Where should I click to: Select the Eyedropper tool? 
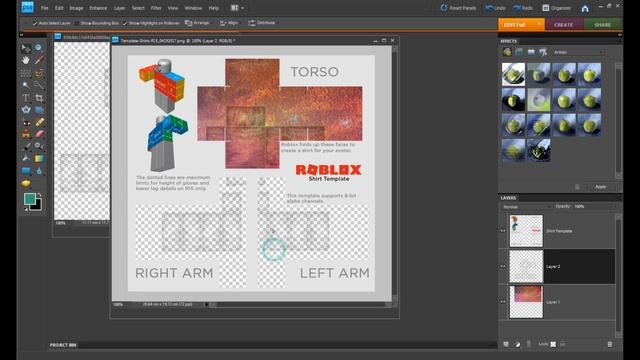39,60
